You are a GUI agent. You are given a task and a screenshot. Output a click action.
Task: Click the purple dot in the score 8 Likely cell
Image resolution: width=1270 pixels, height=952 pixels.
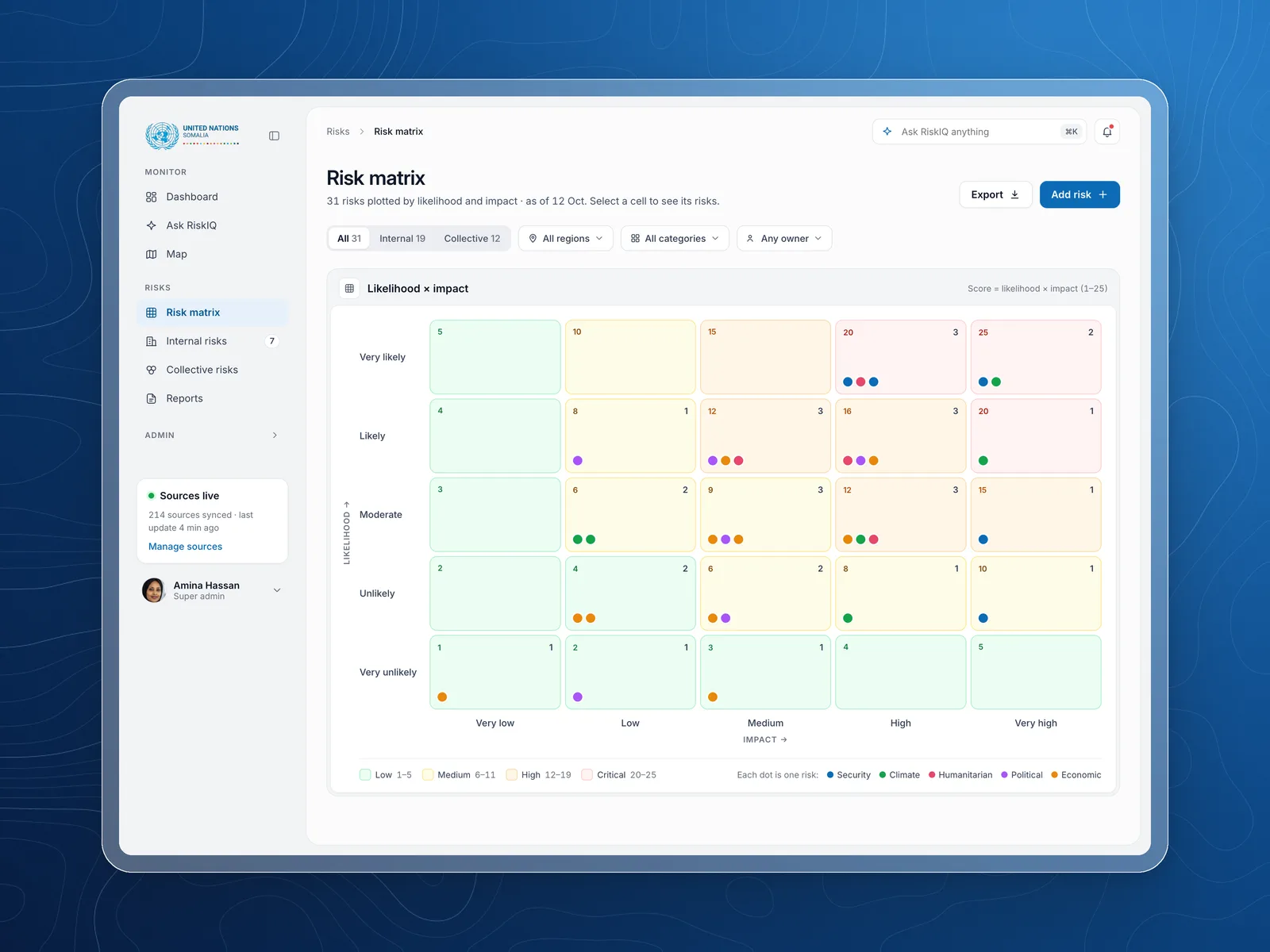(x=578, y=461)
